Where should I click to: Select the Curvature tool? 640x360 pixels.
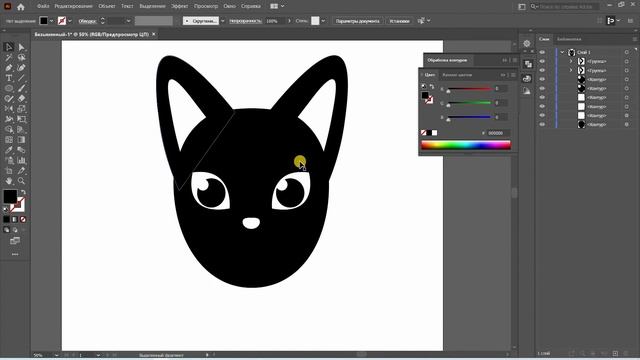click(x=22, y=68)
